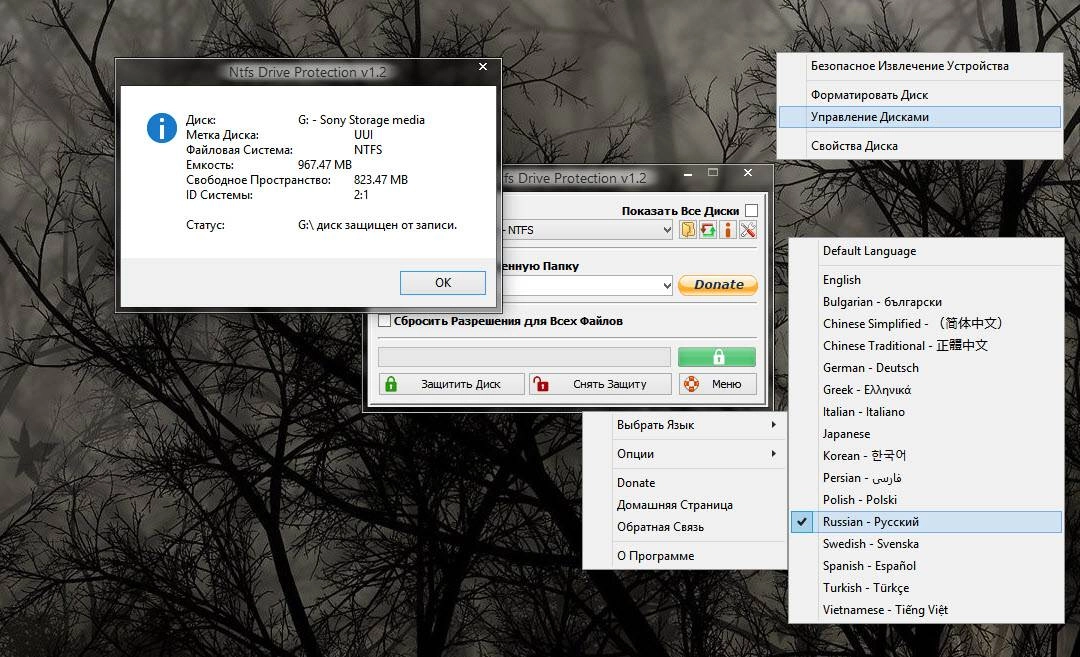The image size is (1080, 657).
Task: Choose Безопасное Извлечение Устройства from tools menu
Action: [920, 66]
